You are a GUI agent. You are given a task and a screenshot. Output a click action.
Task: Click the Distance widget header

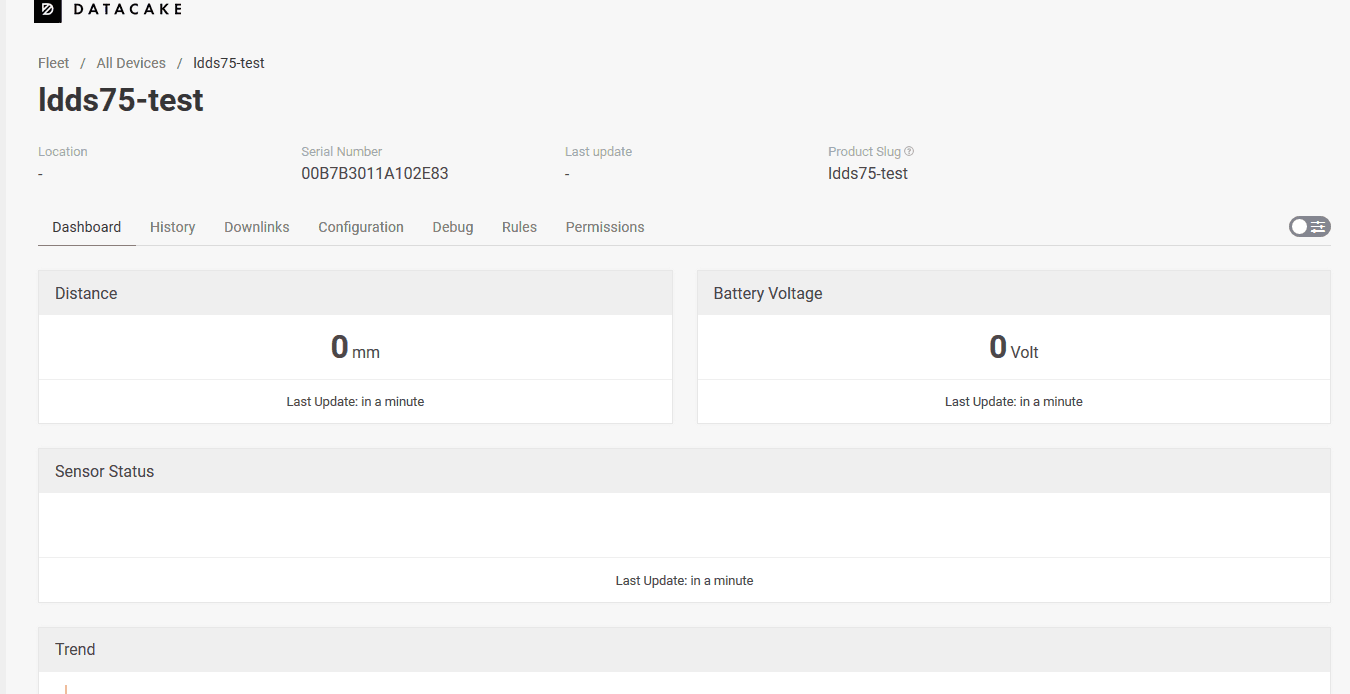pos(355,293)
